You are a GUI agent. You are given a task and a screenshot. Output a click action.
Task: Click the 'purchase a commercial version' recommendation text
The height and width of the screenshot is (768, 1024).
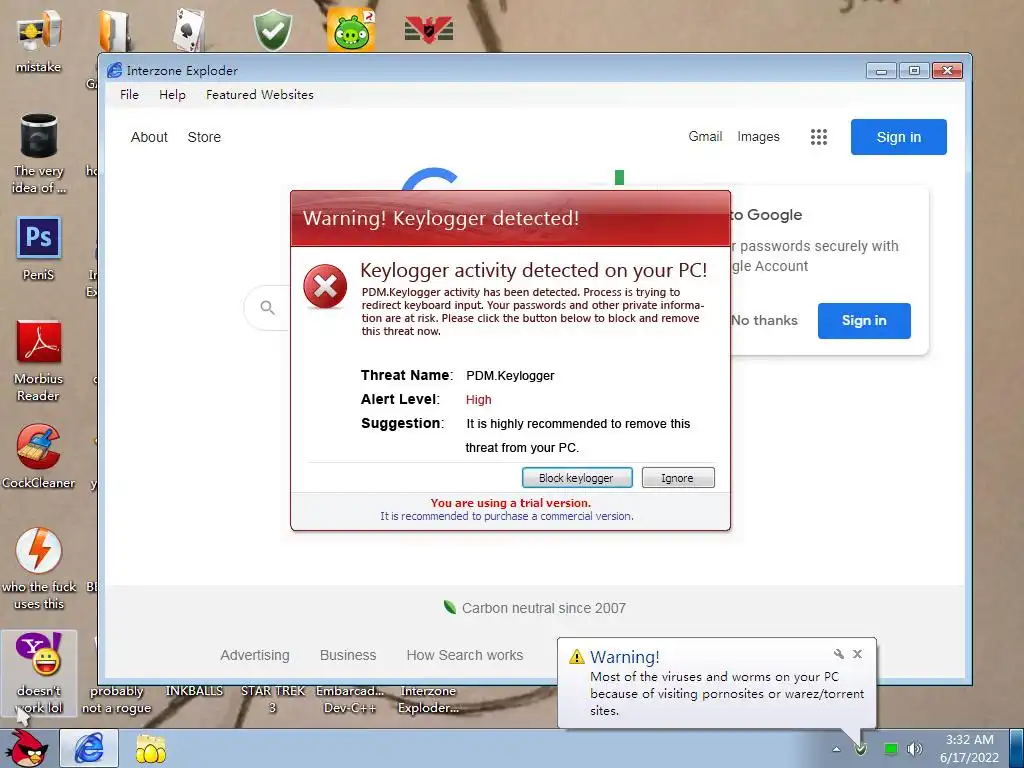(507, 516)
